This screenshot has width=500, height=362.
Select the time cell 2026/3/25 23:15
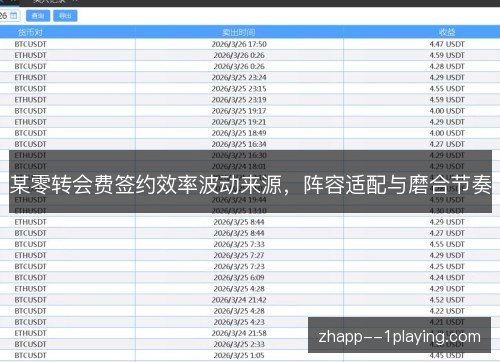click(239, 89)
